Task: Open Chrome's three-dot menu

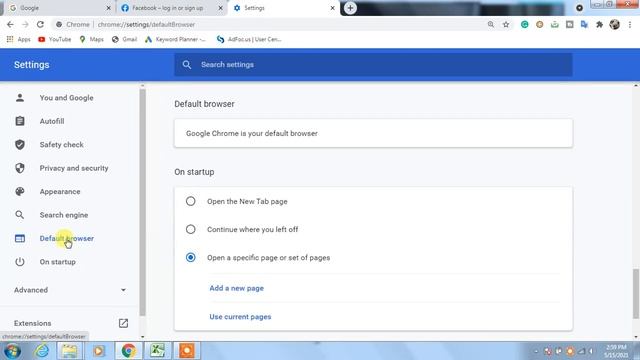Action: (x=630, y=24)
